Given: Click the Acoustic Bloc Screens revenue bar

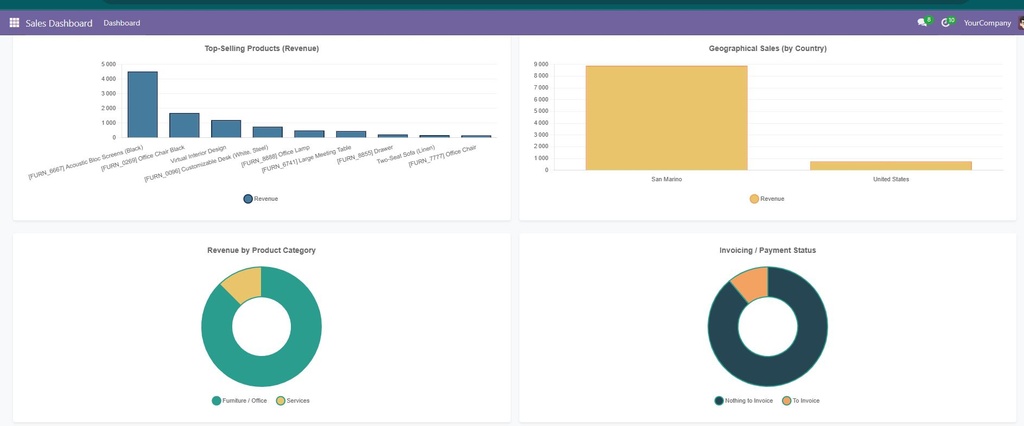Looking at the screenshot, I should (142, 105).
